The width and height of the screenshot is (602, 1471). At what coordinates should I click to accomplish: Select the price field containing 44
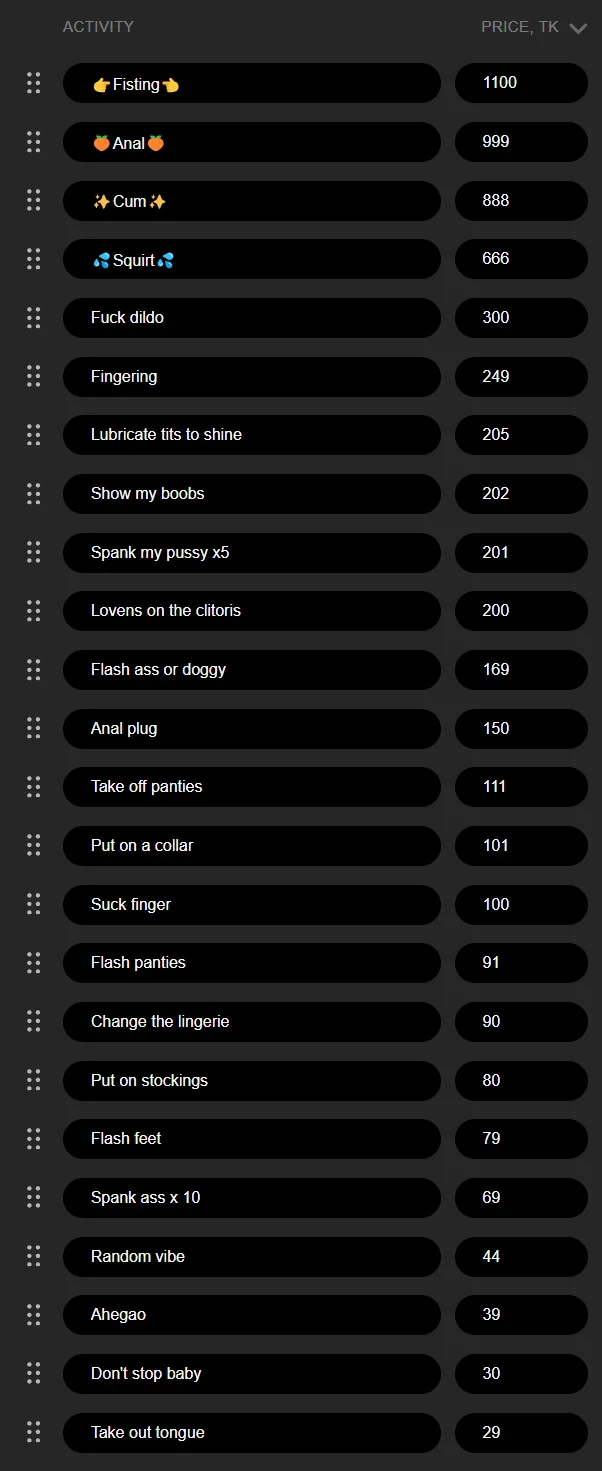(x=521, y=1256)
